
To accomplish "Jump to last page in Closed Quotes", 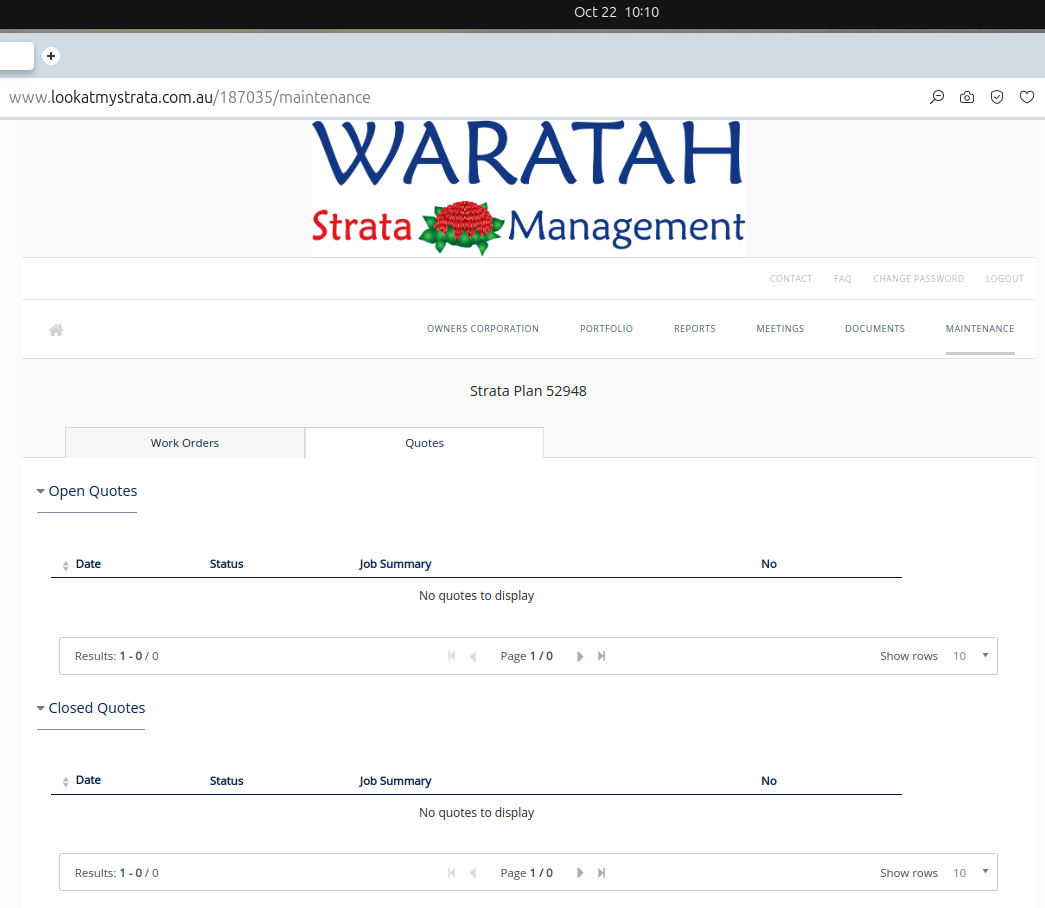I will click(x=601, y=873).
